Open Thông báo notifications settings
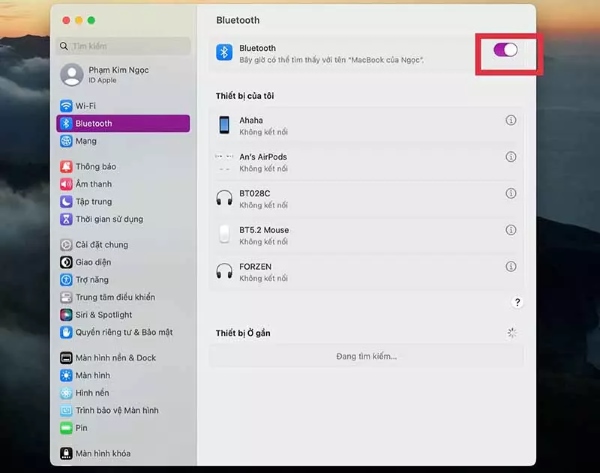 click(94, 167)
